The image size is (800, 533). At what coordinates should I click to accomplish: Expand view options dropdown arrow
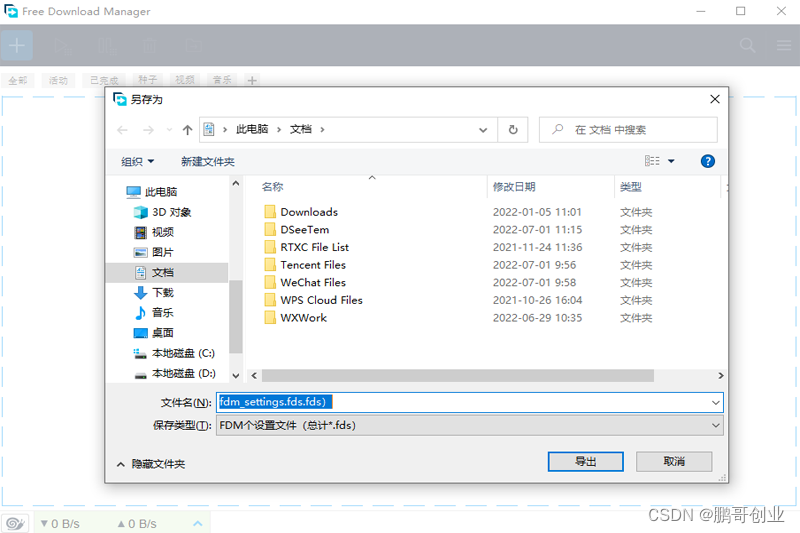click(671, 161)
